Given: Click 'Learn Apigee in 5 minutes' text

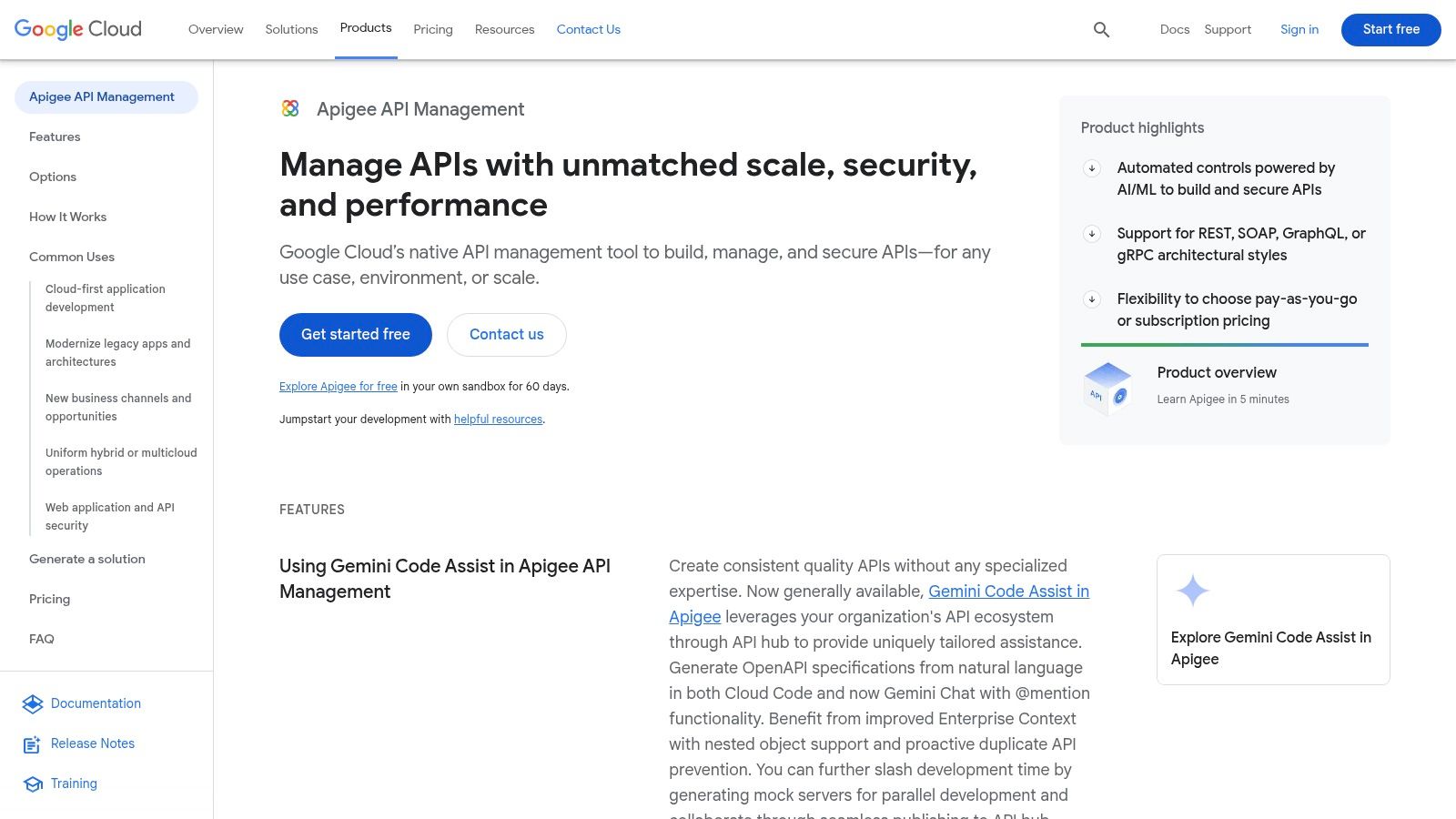Looking at the screenshot, I should coord(1223,399).
